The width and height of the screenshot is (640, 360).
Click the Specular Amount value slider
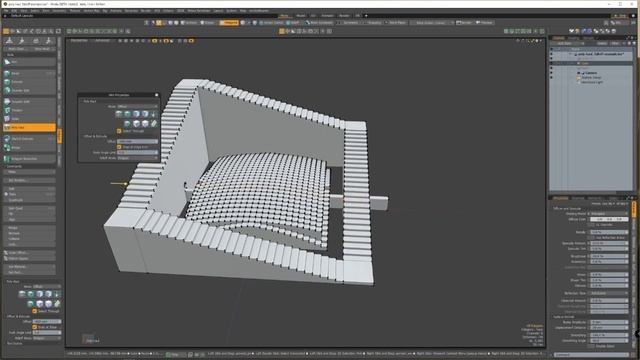pos(609,243)
